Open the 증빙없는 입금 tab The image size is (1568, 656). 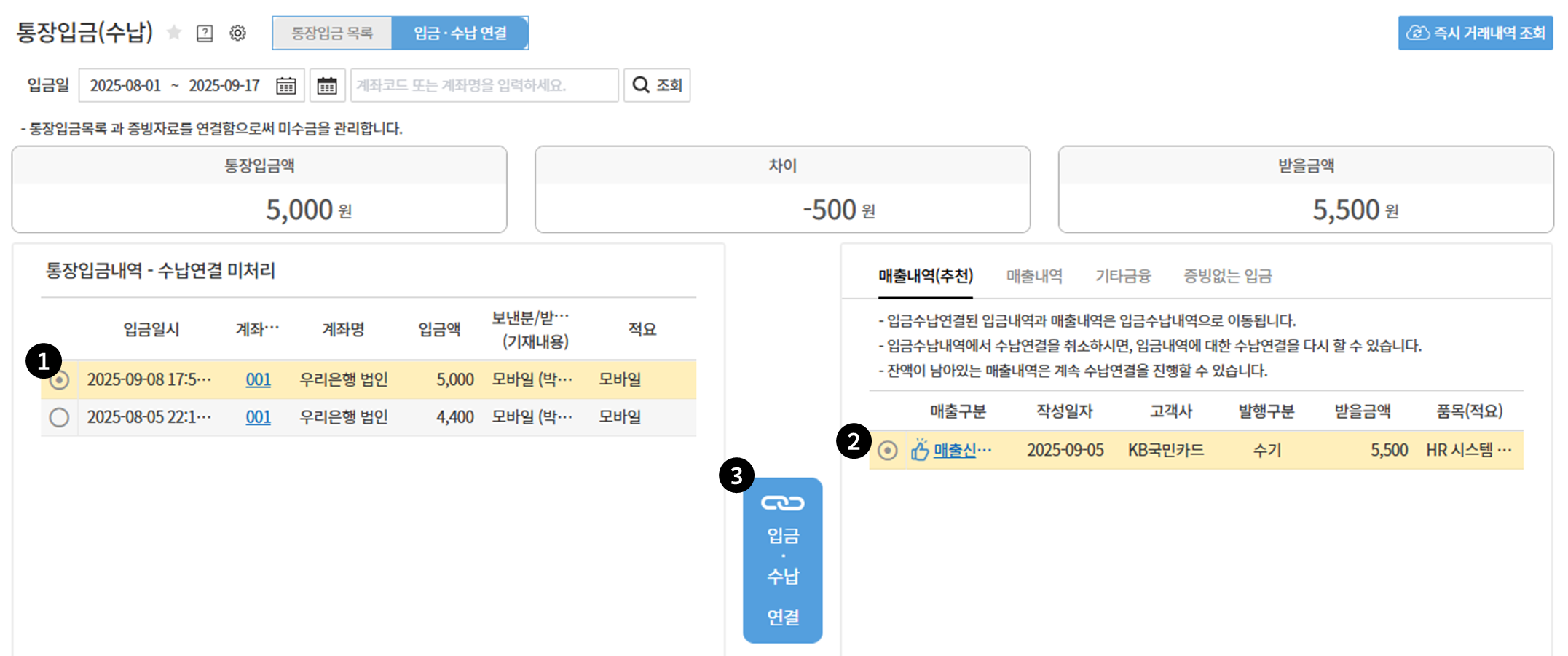tap(1227, 275)
